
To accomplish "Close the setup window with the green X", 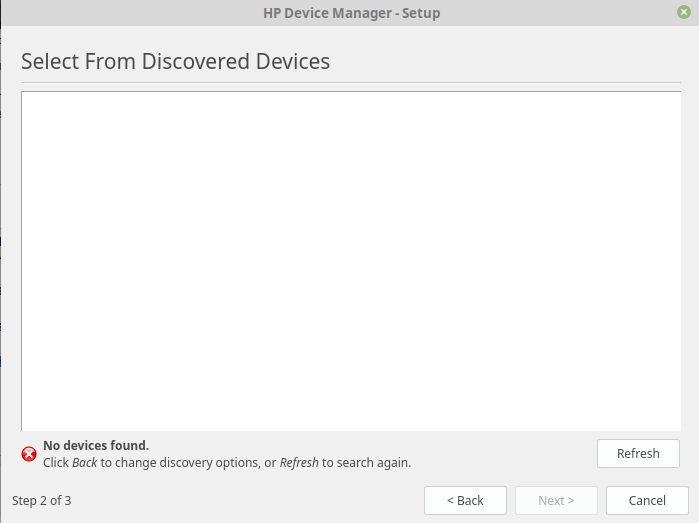I will (683, 12).
